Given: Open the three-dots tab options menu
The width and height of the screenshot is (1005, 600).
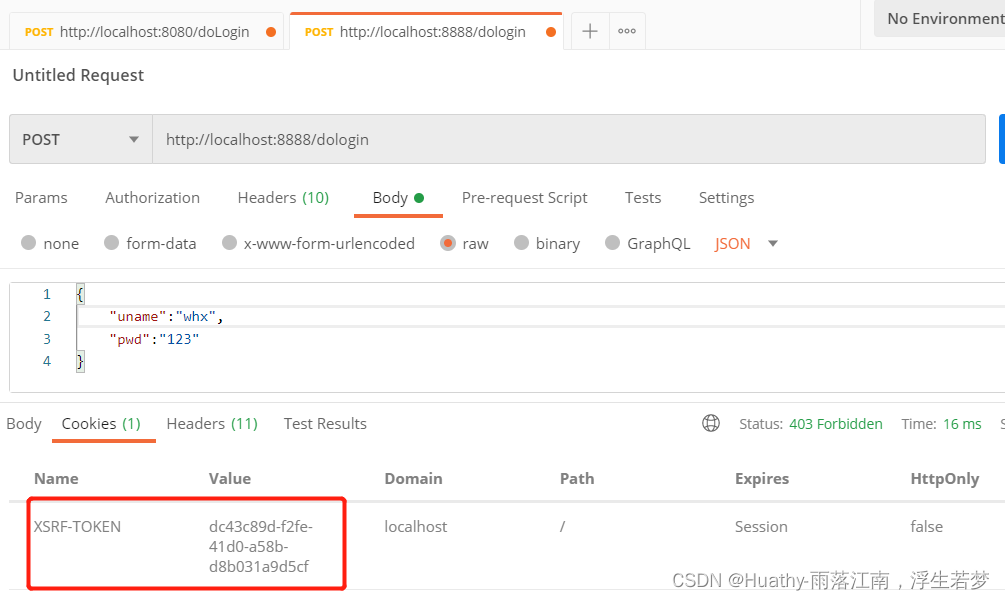Looking at the screenshot, I should (627, 31).
